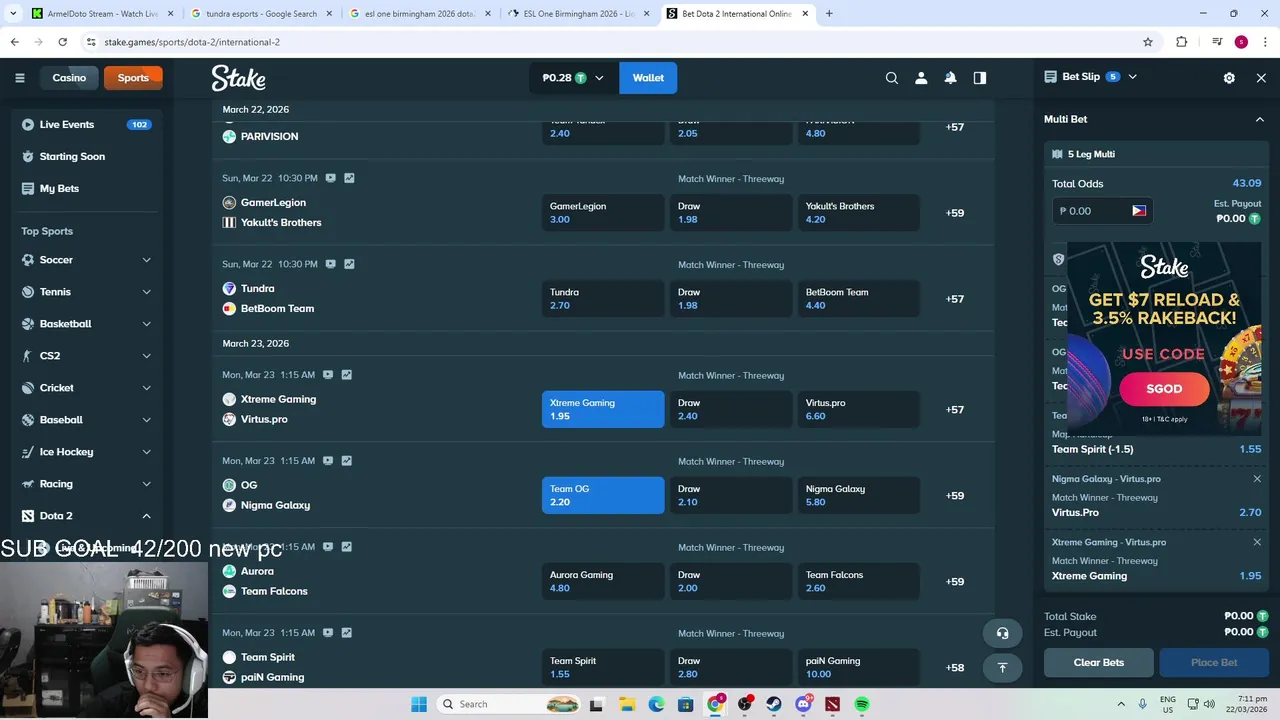This screenshot has width=1280, height=720.
Task: Select Draw 2.40 for Xtreme Gaming match
Action: (731, 409)
